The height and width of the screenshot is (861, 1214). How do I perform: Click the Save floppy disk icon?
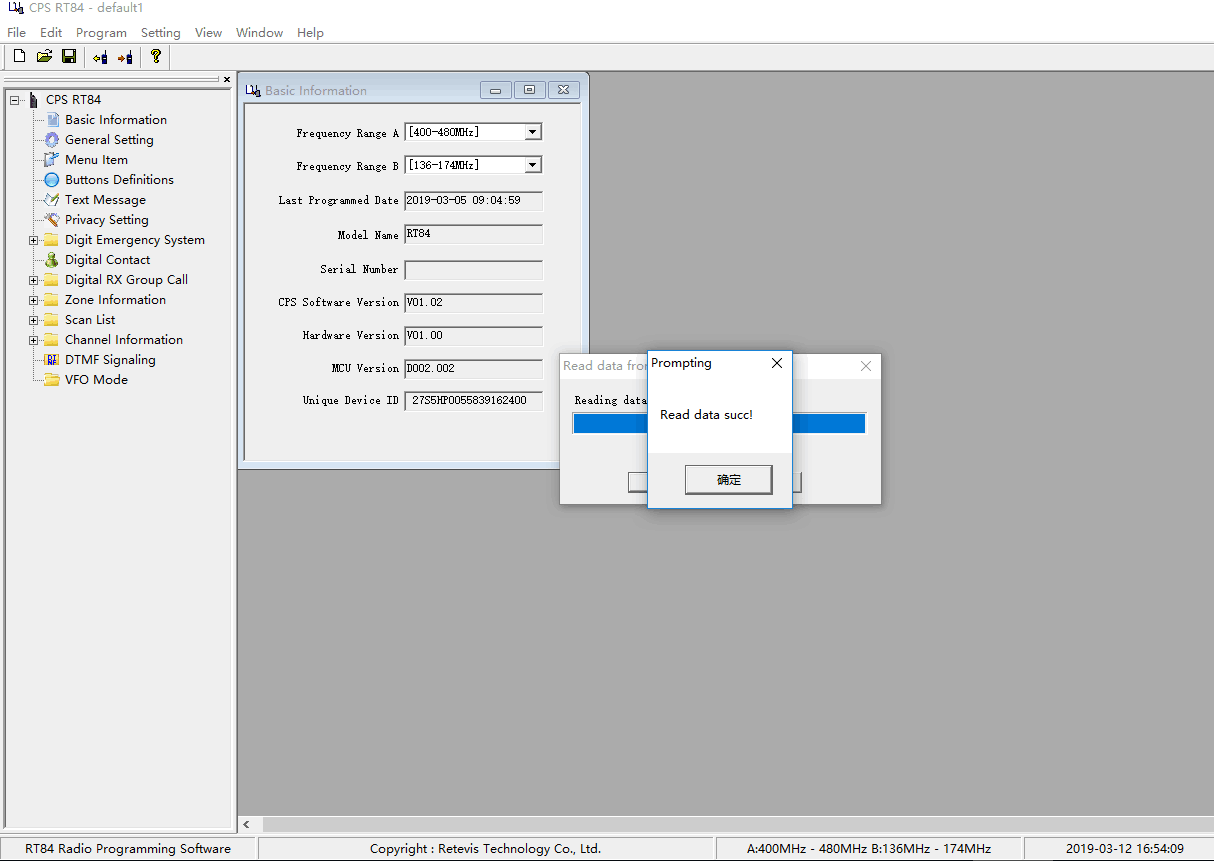click(x=69, y=57)
